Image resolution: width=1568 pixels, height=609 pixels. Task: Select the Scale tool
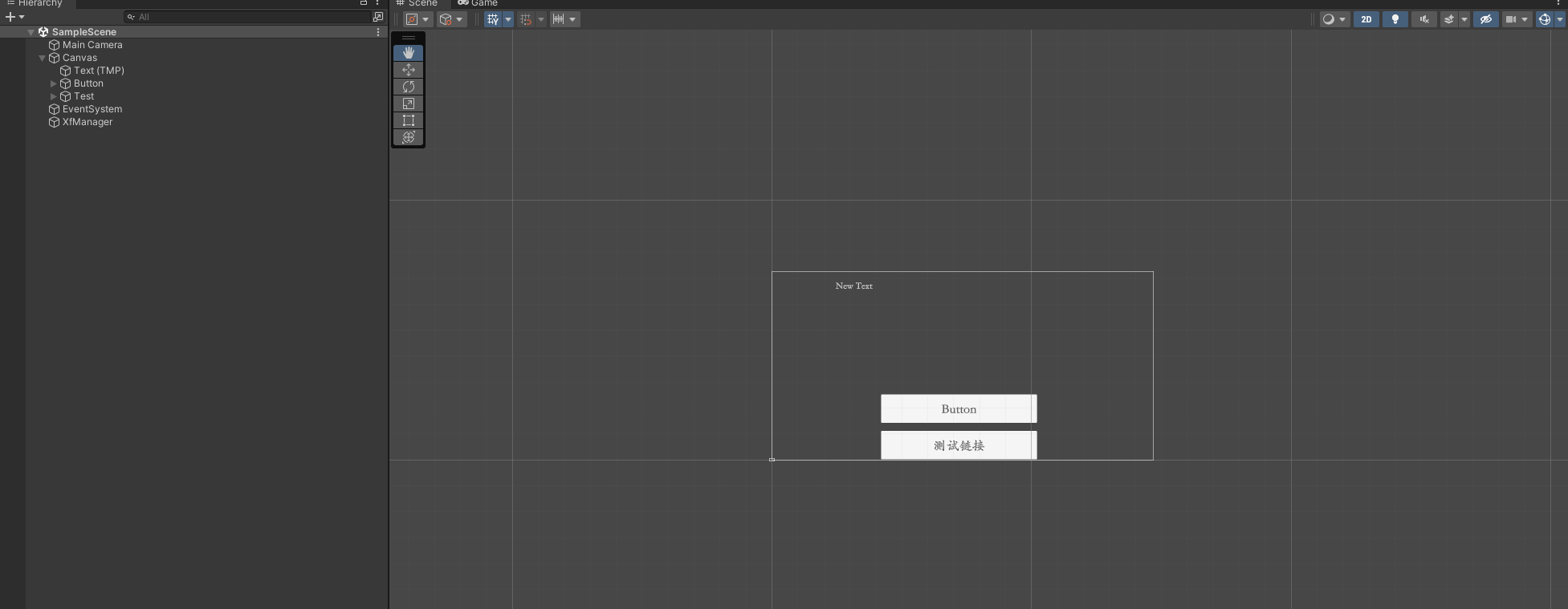[409, 104]
